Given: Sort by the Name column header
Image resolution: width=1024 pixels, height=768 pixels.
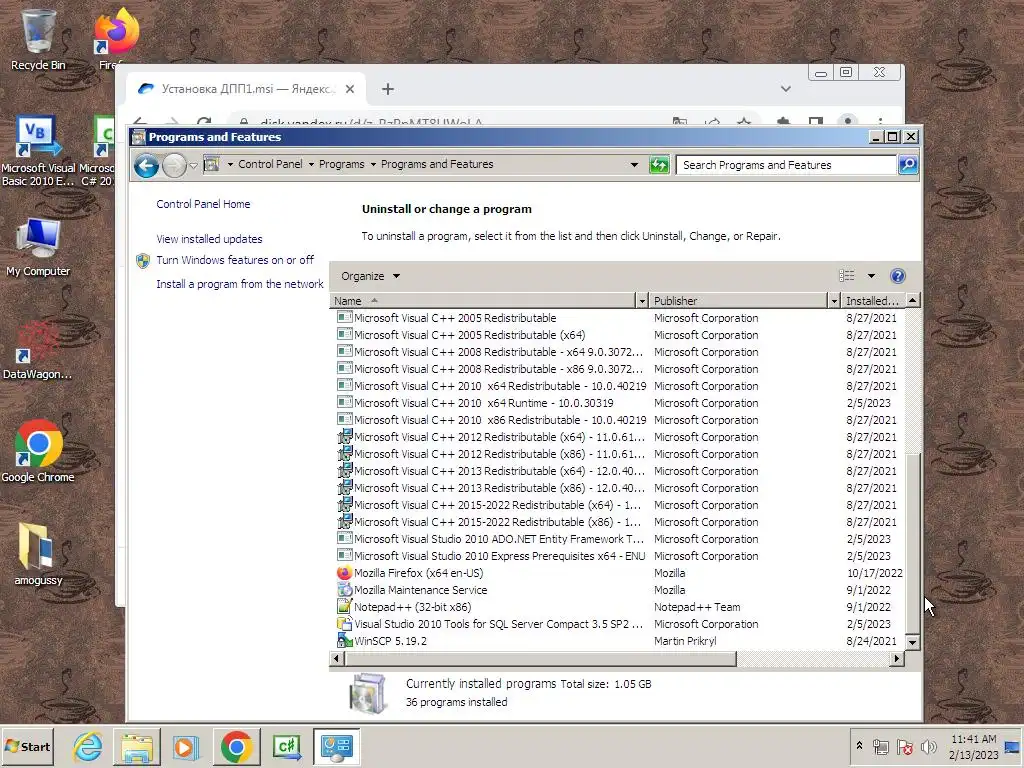Looking at the screenshot, I should click(x=483, y=300).
